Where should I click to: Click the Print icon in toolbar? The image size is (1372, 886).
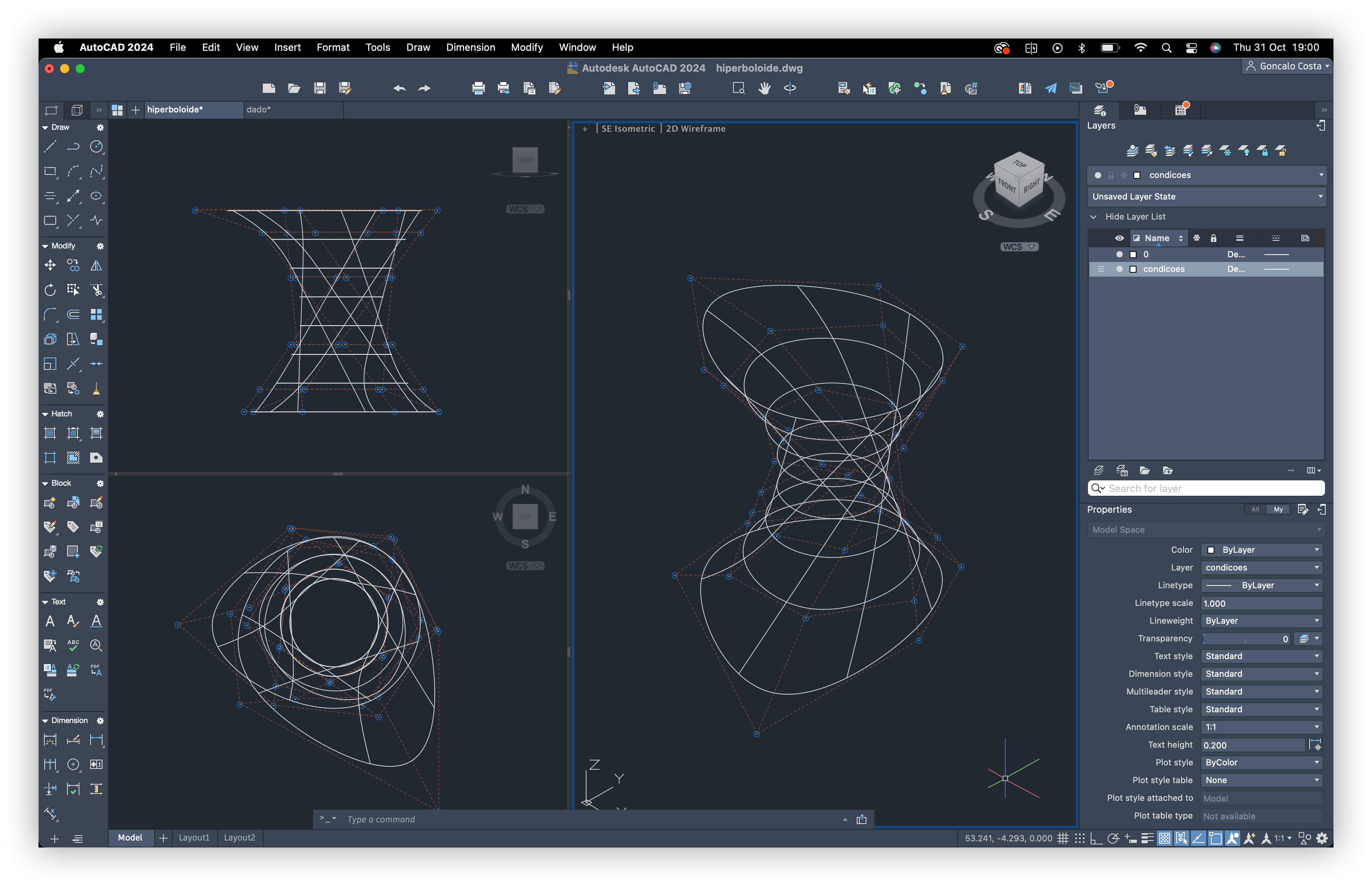click(478, 88)
